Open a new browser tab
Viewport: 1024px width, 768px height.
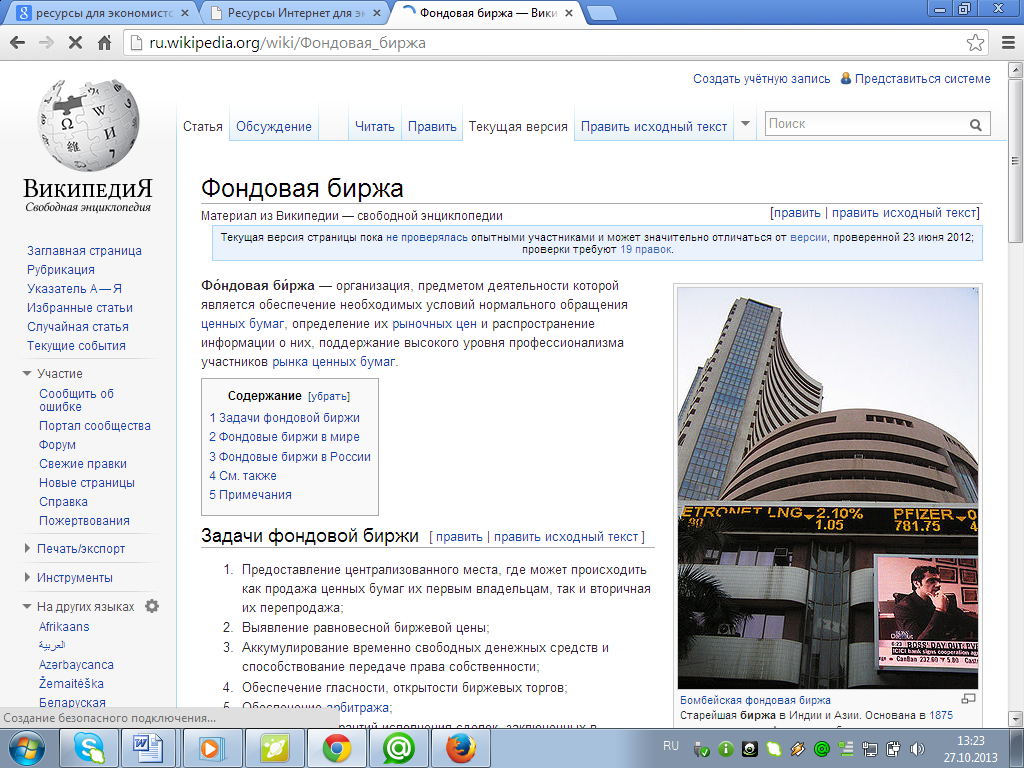tap(601, 13)
